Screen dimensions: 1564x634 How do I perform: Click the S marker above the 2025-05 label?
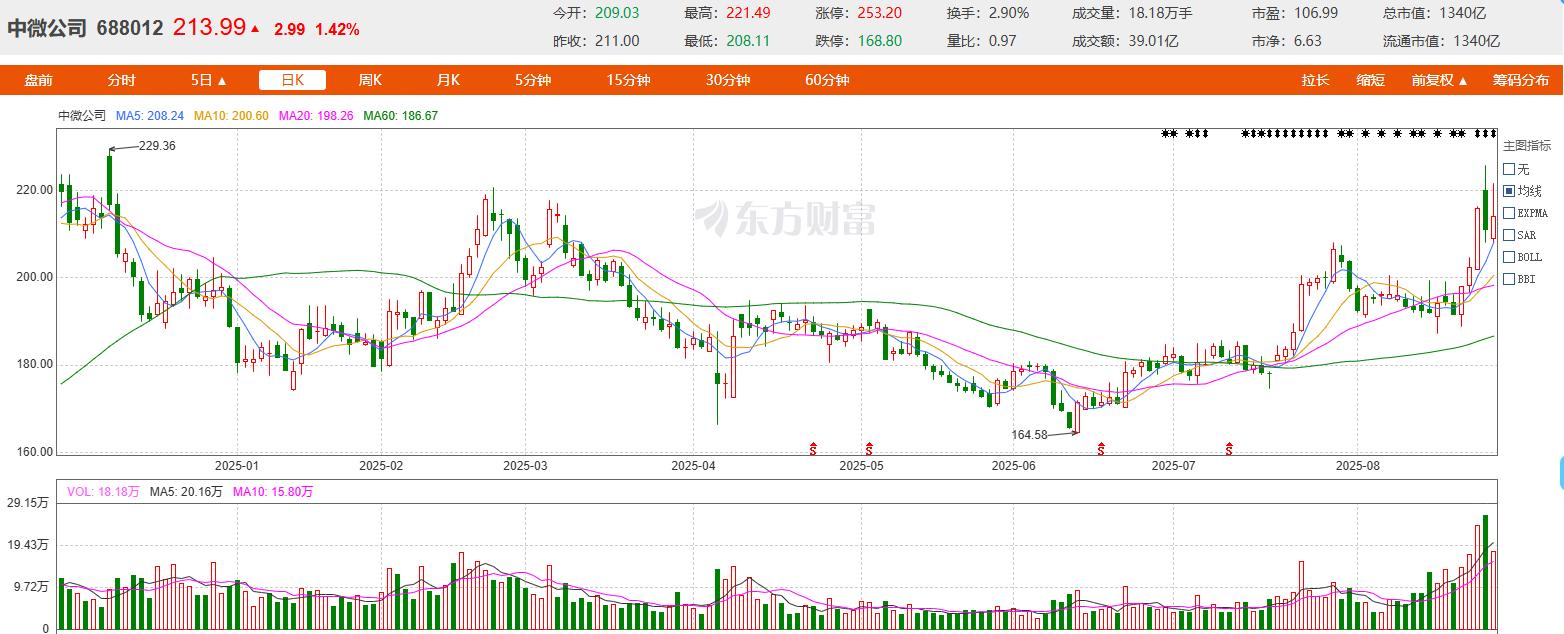click(870, 448)
